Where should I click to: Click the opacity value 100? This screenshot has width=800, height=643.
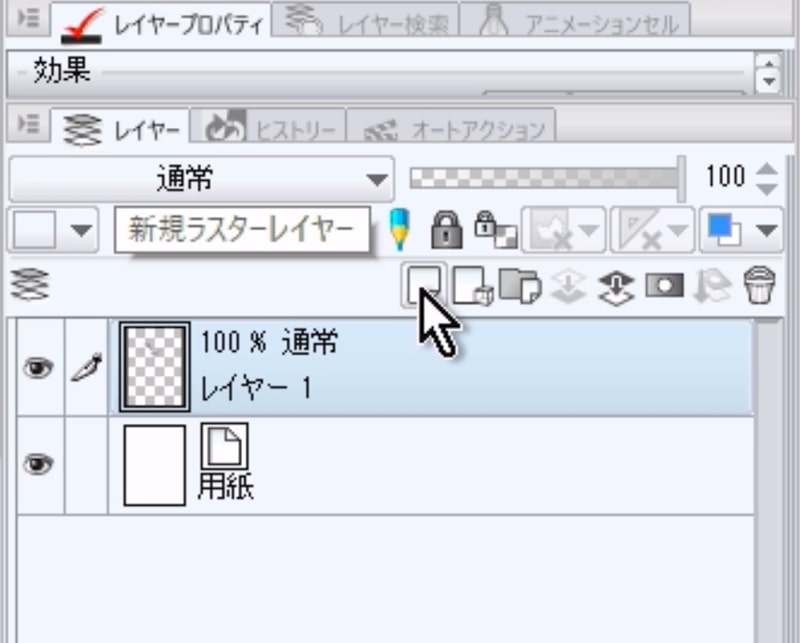tap(725, 177)
